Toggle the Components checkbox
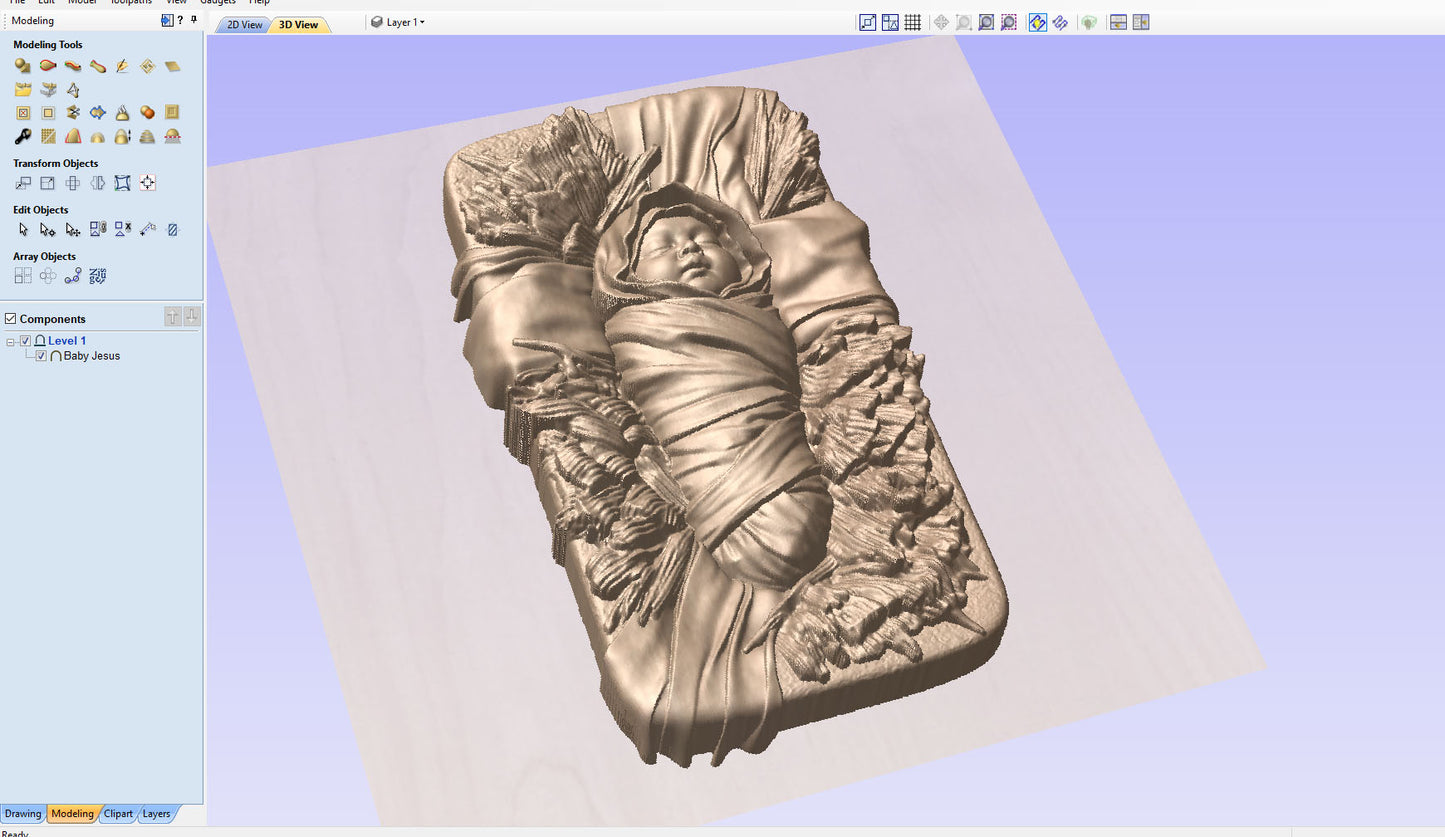 click(x=11, y=319)
